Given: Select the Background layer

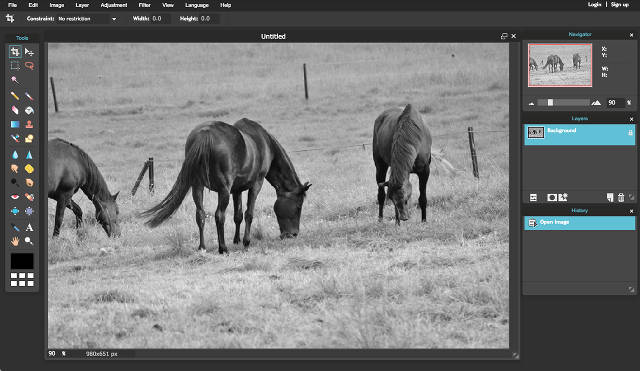Looking at the screenshot, I should click(x=580, y=134).
